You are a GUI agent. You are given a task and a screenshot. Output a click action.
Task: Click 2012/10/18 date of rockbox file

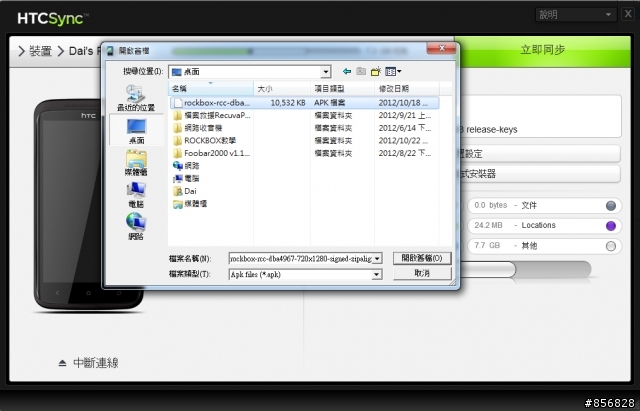(403, 103)
